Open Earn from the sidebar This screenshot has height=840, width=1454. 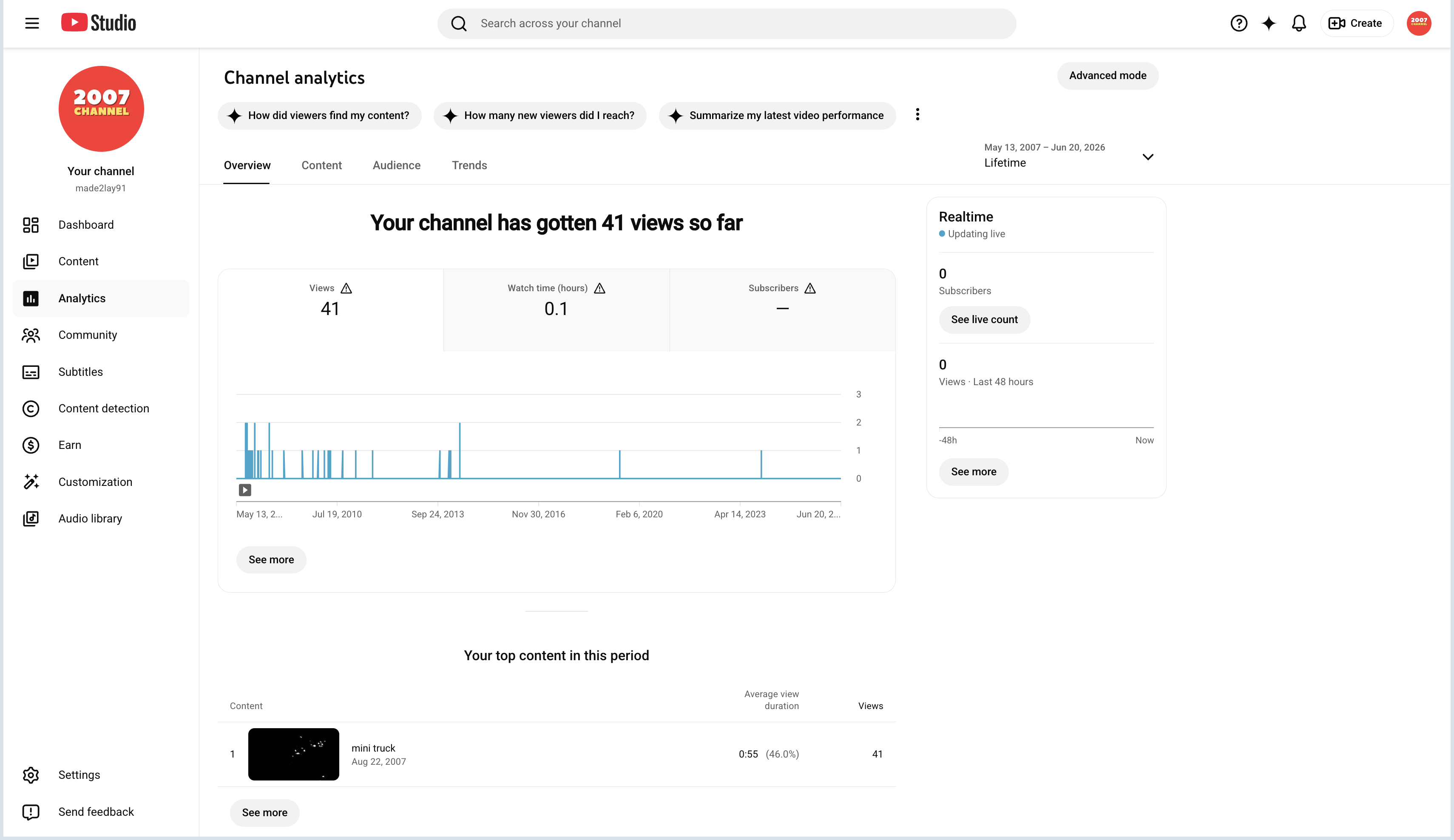point(101,445)
